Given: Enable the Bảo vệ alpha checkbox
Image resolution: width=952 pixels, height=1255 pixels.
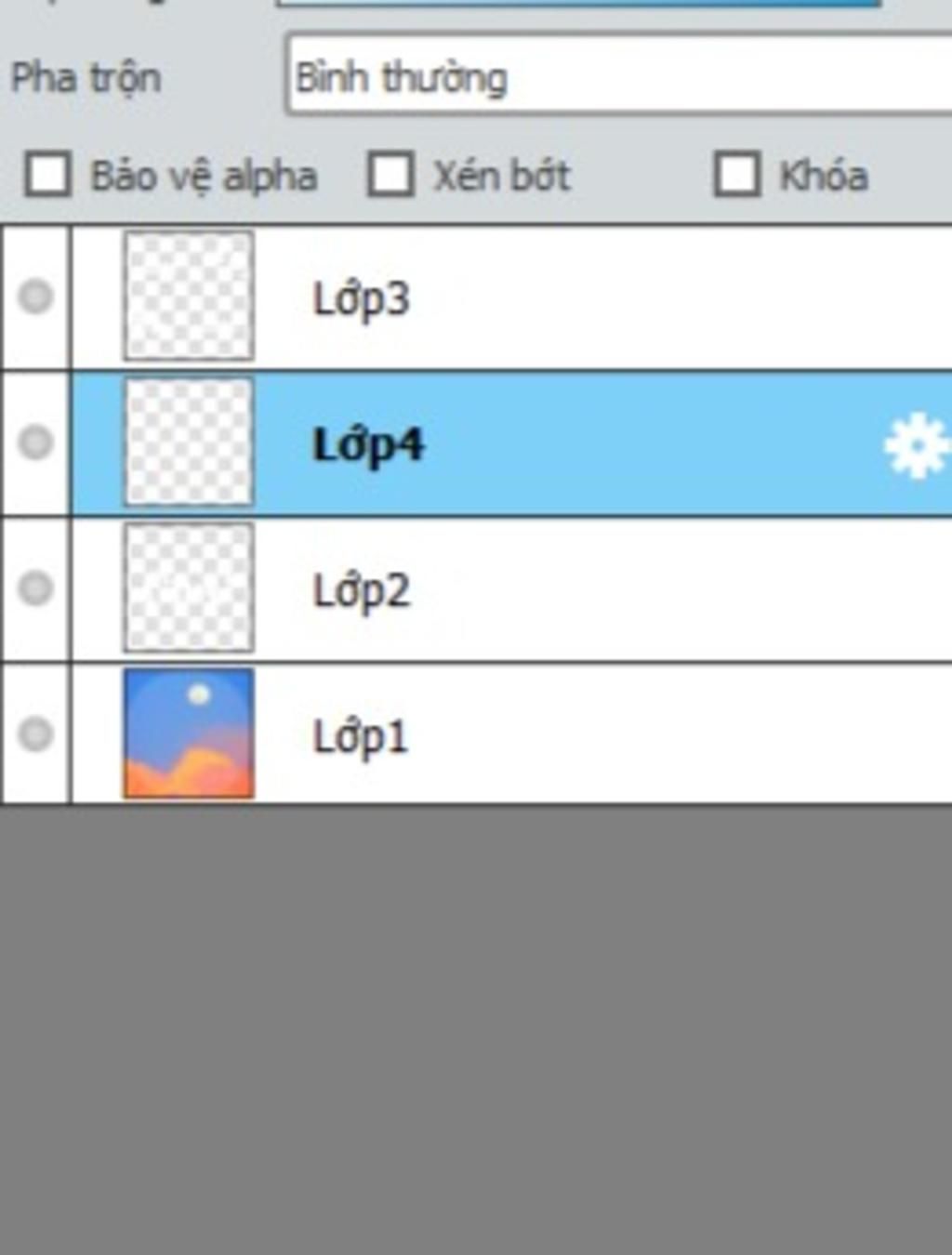Looking at the screenshot, I should 47,174.
